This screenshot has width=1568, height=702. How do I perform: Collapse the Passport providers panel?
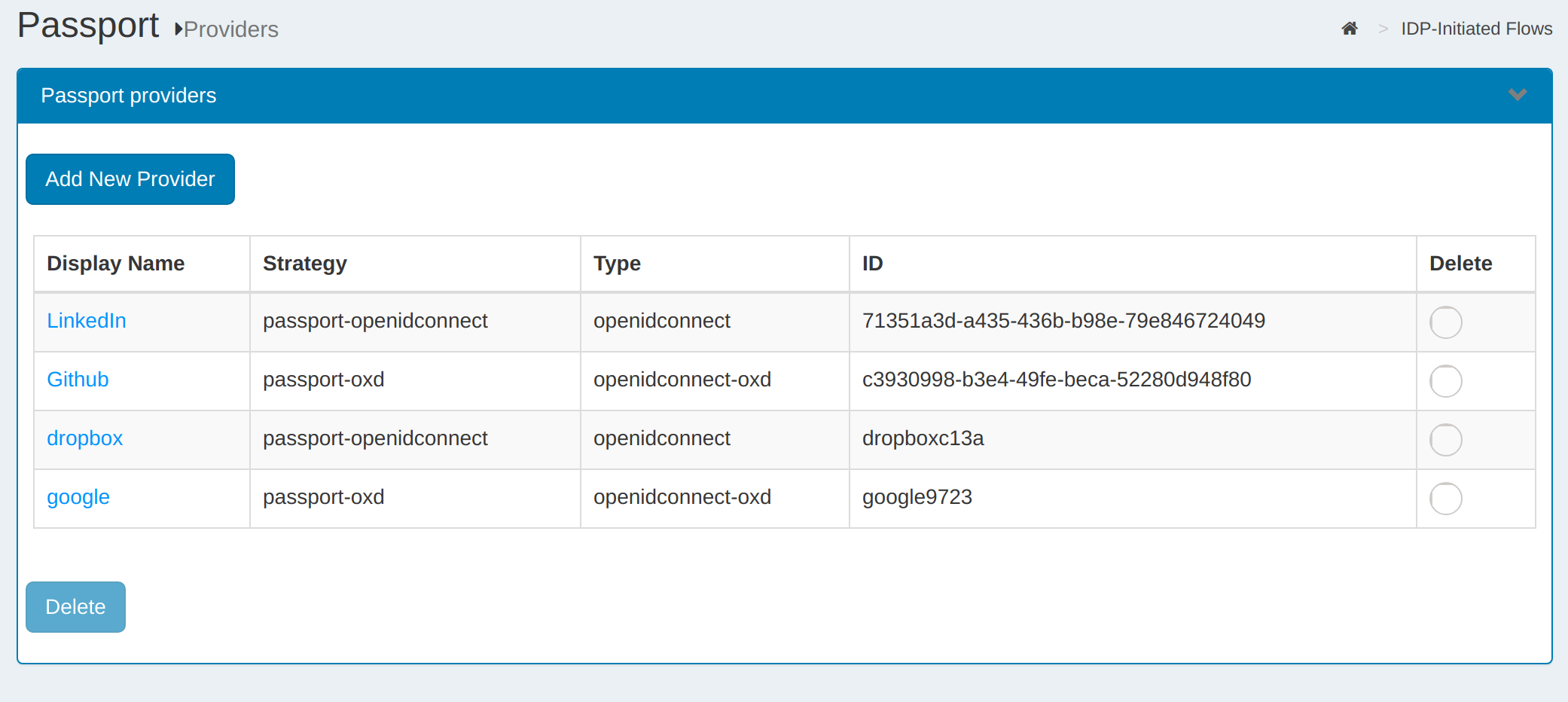[x=1518, y=96]
